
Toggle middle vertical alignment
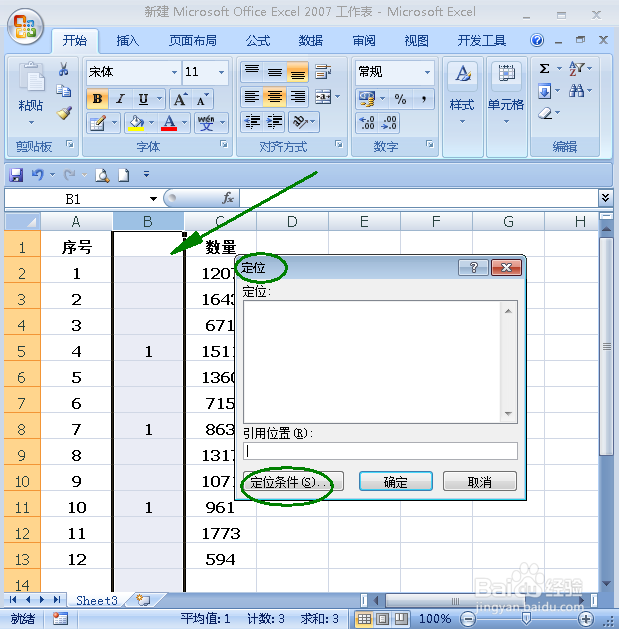(274, 72)
